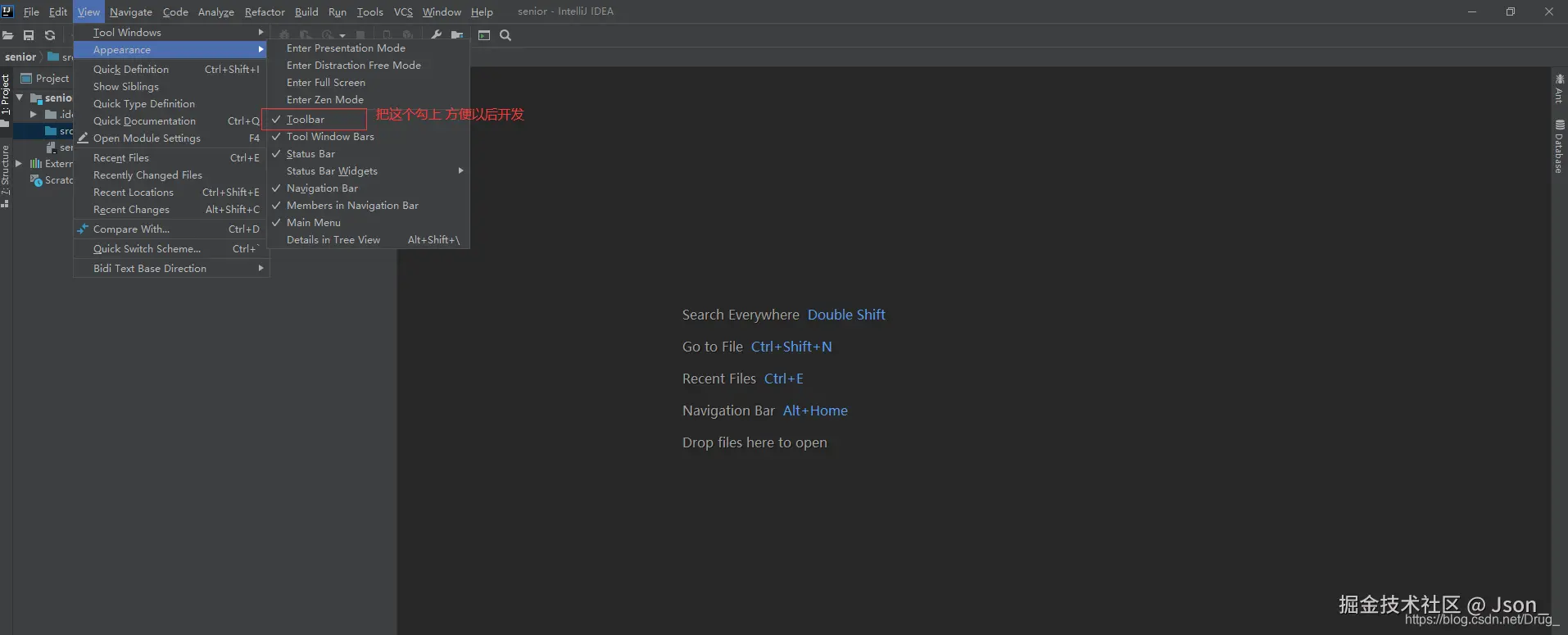Click the IntelliJ IDEA logo icon in title bar
This screenshot has height=635, width=1568.
tap(7, 11)
